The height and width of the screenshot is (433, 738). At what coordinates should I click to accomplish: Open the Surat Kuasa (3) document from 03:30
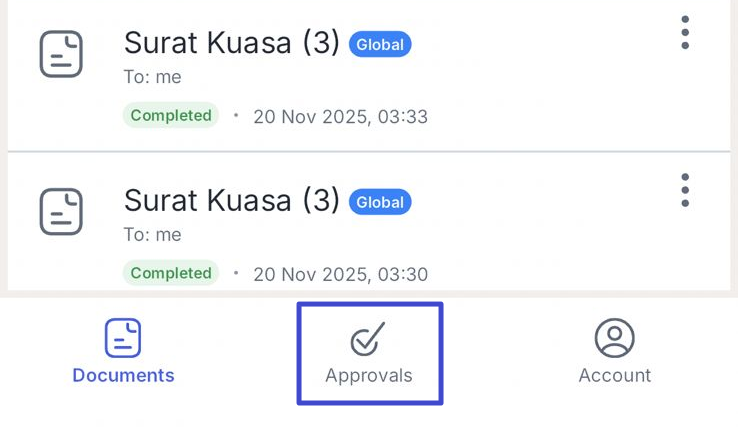tap(231, 200)
